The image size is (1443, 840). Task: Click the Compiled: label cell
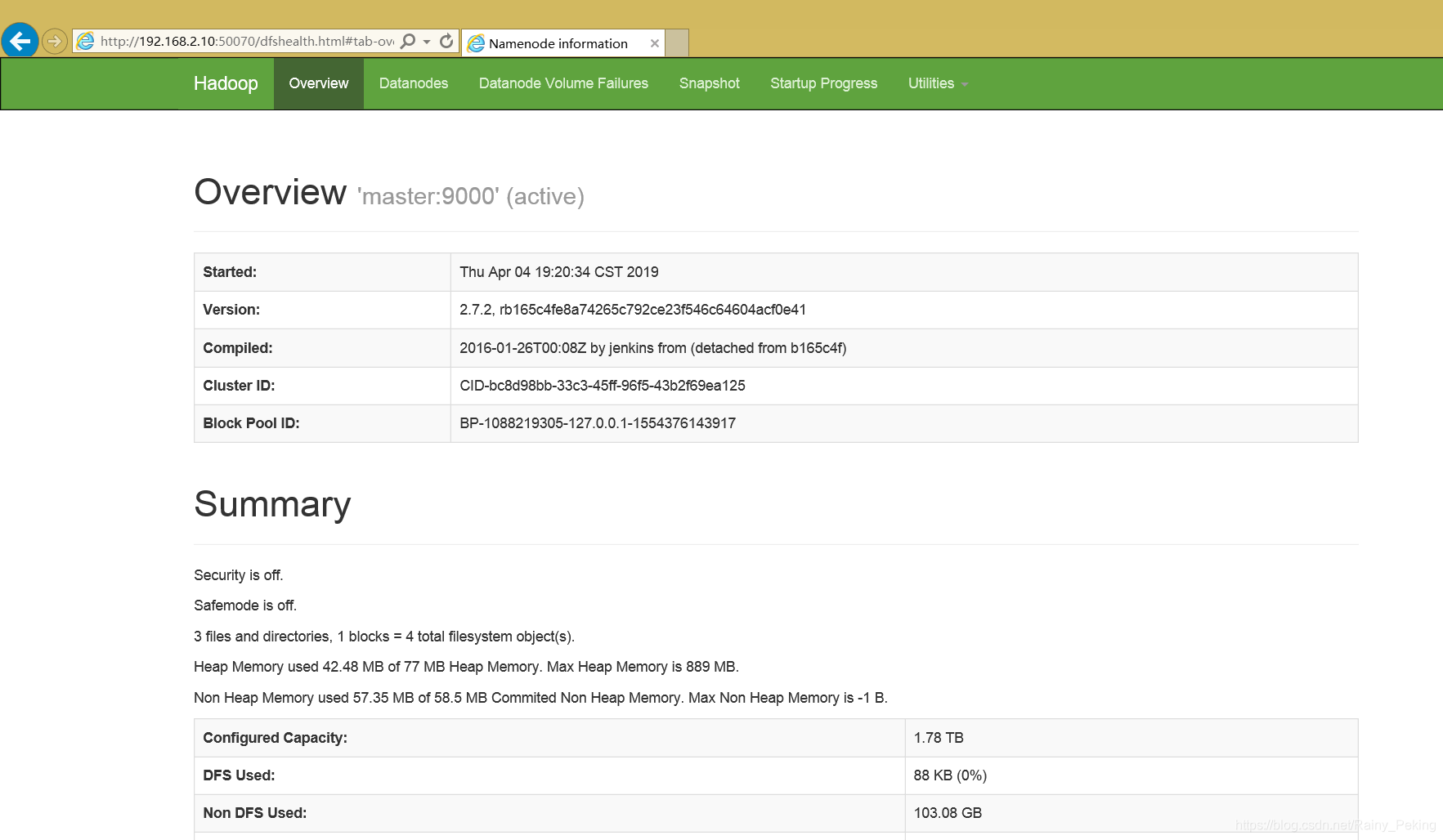pos(322,348)
